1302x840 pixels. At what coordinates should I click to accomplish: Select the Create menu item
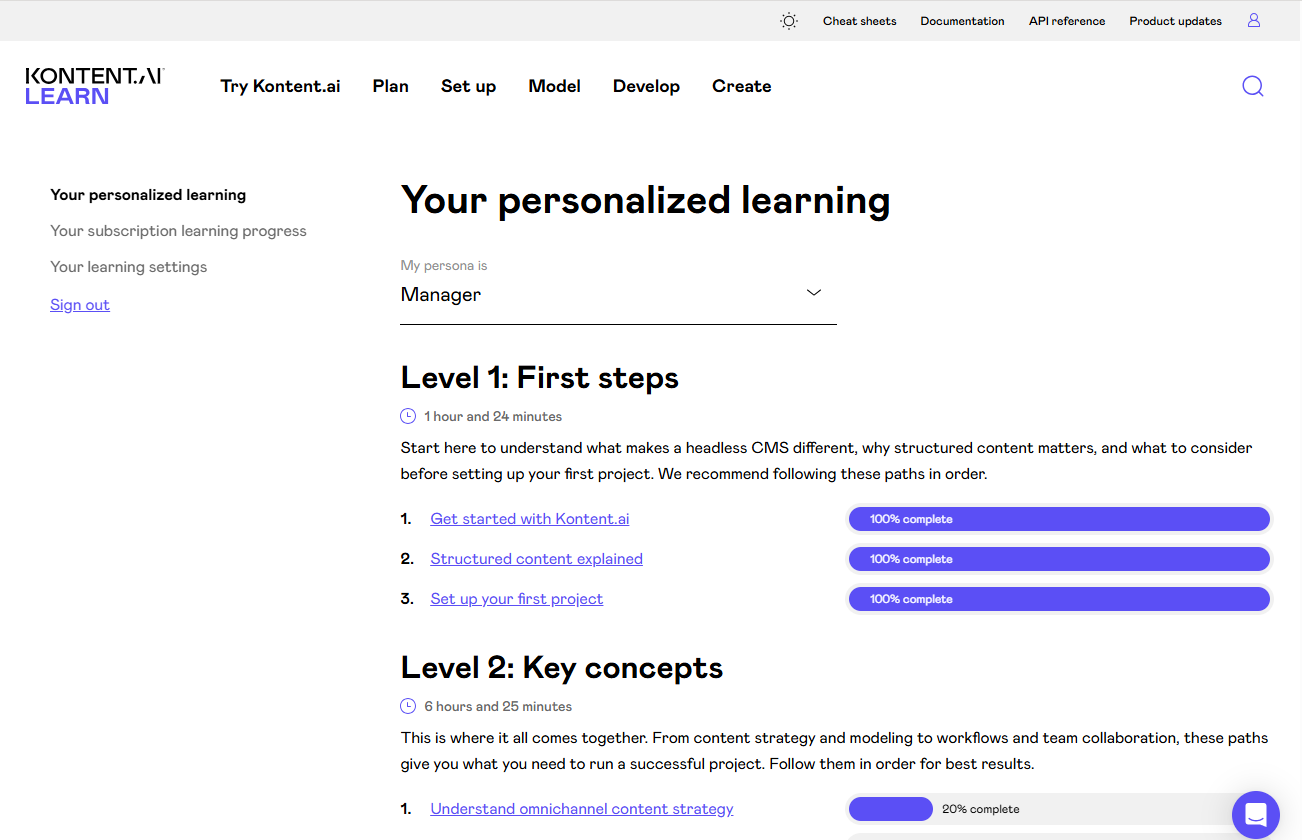point(741,86)
